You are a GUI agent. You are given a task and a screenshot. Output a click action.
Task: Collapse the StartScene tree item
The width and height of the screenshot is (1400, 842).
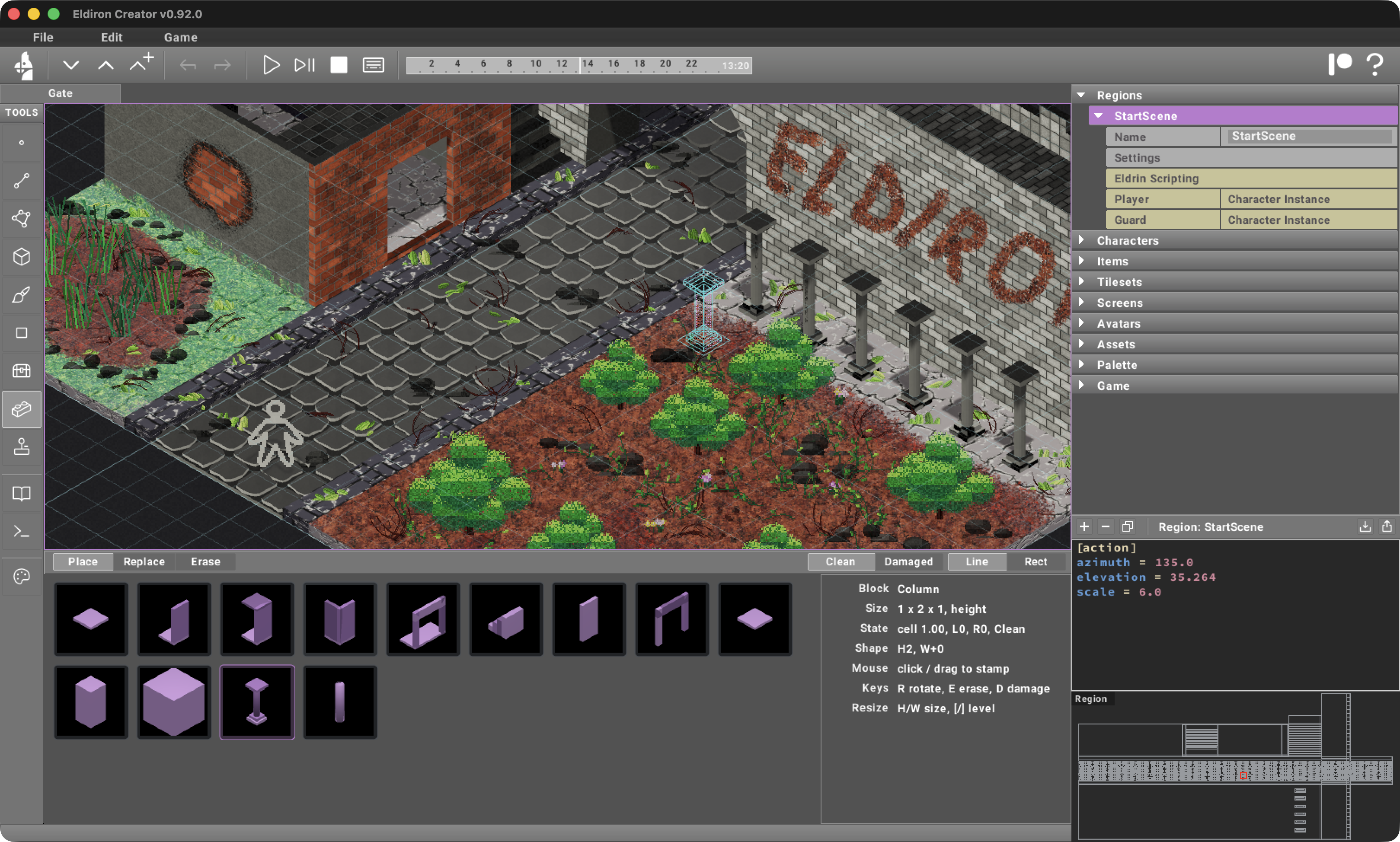pos(1099,116)
